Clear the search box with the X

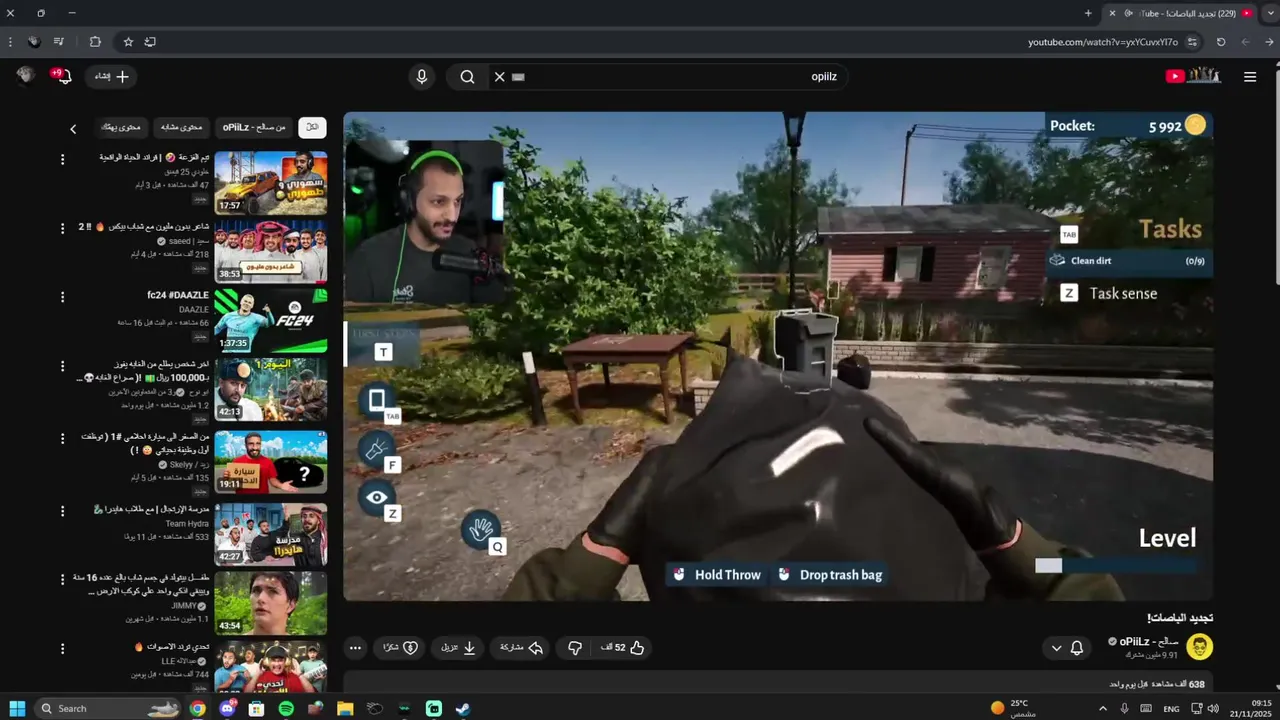click(x=499, y=77)
